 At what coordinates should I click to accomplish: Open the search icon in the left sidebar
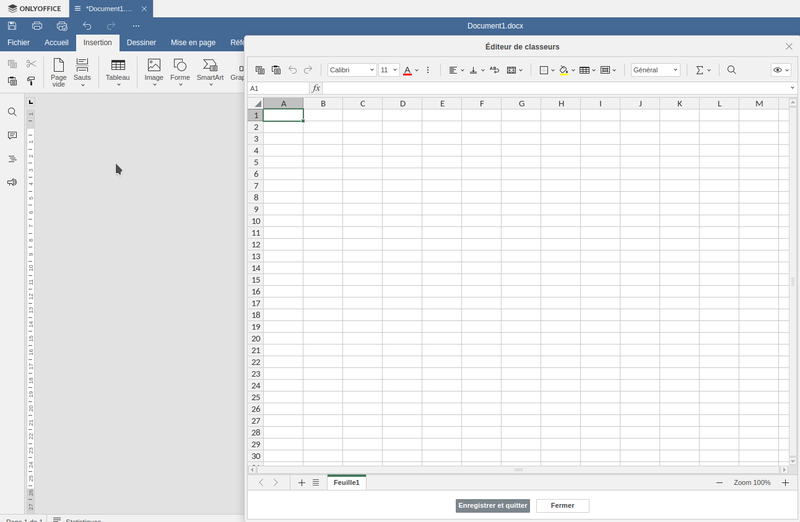(x=12, y=113)
